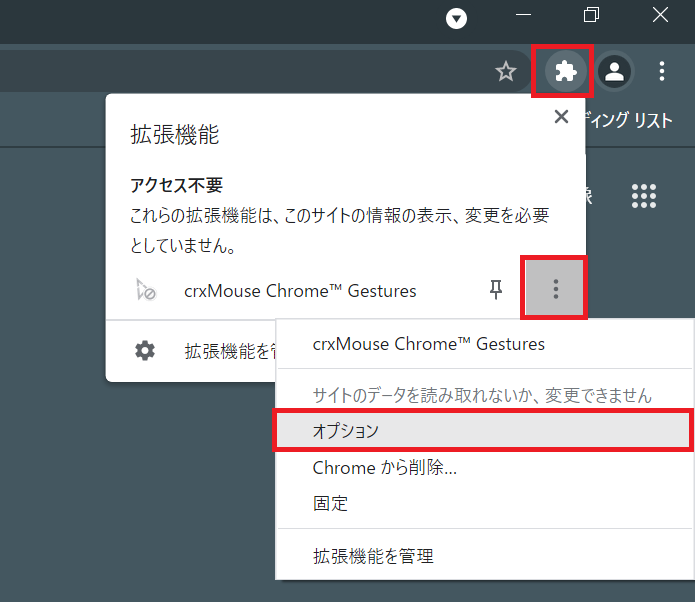Viewport: 695px width, 602px height.
Task: Open the Extensions puzzle-piece icon
Action: (x=565, y=71)
